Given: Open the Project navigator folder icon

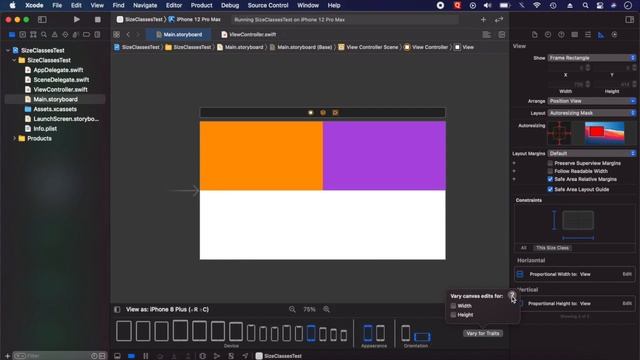Looking at the screenshot, I should click(x=12, y=35).
